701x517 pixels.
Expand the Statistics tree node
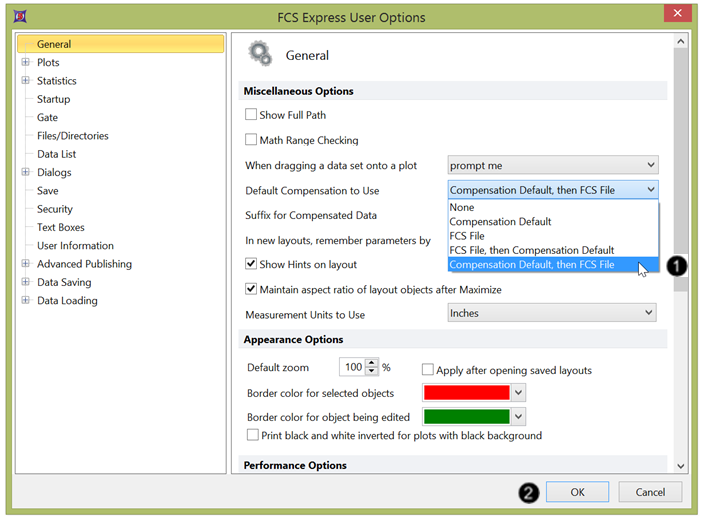pyautogui.click(x=25, y=80)
